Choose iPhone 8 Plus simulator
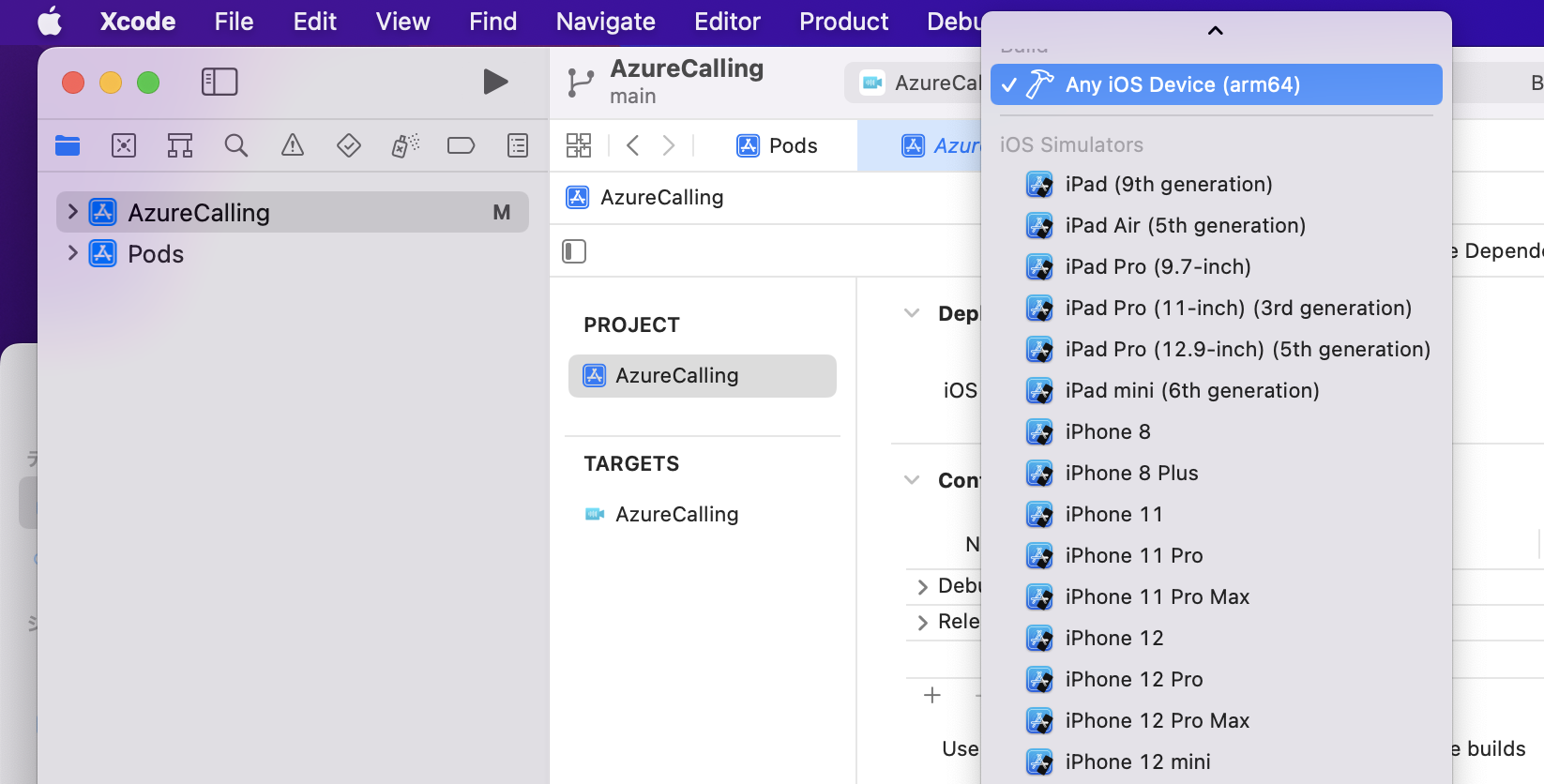1544x784 pixels. tap(1217, 473)
